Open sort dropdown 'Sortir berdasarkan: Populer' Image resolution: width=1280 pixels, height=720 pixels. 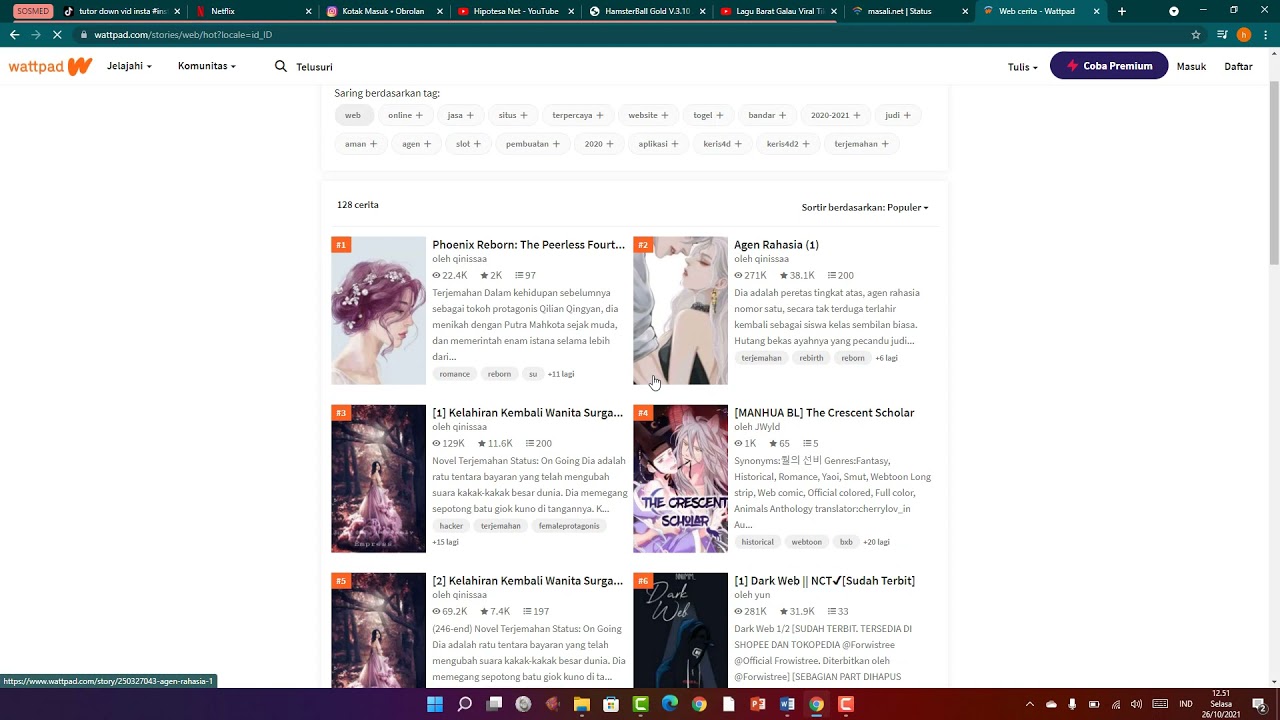[x=865, y=207]
